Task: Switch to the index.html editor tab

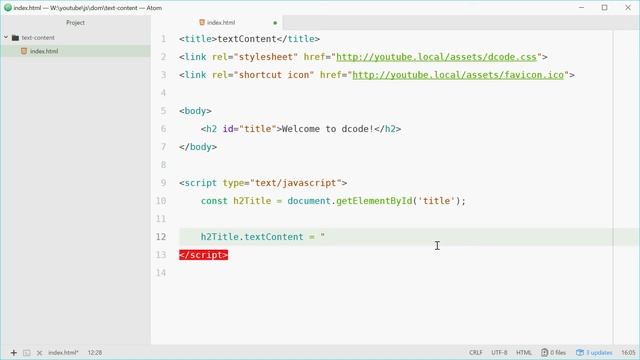Action: pyautogui.click(x=220, y=23)
